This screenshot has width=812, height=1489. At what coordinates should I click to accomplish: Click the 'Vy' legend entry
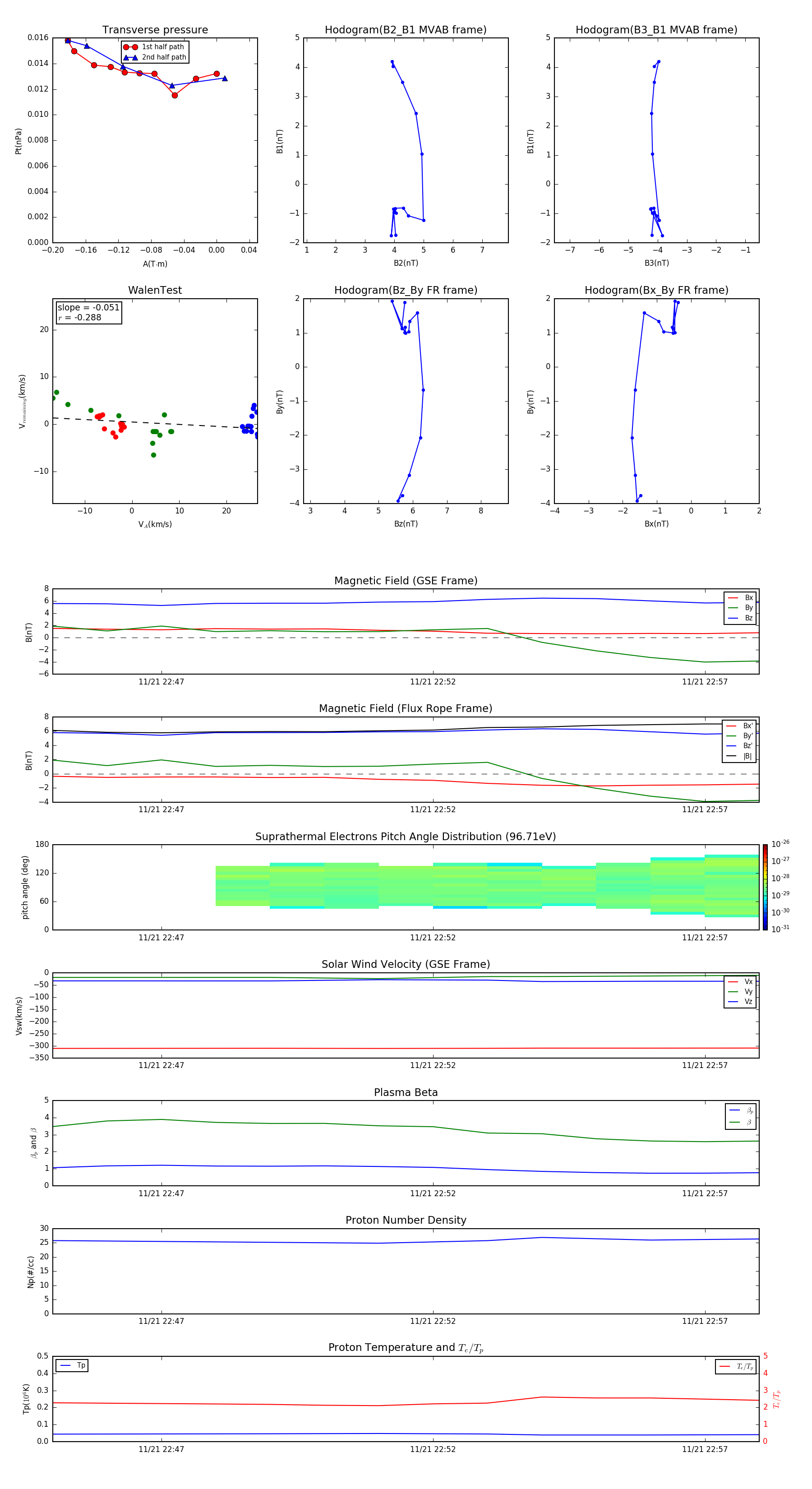point(741,991)
